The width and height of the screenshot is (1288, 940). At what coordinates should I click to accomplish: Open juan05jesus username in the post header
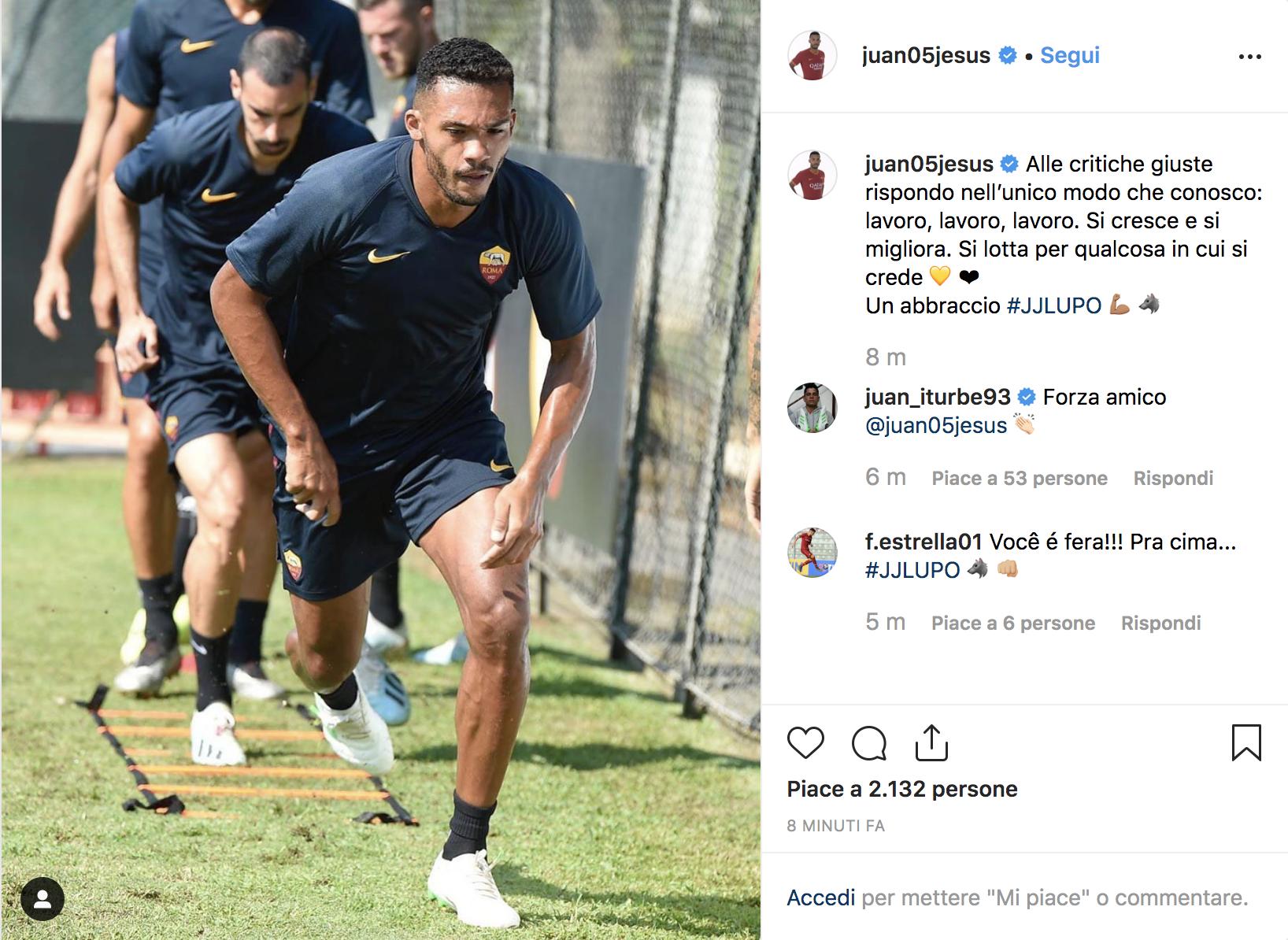927,55
